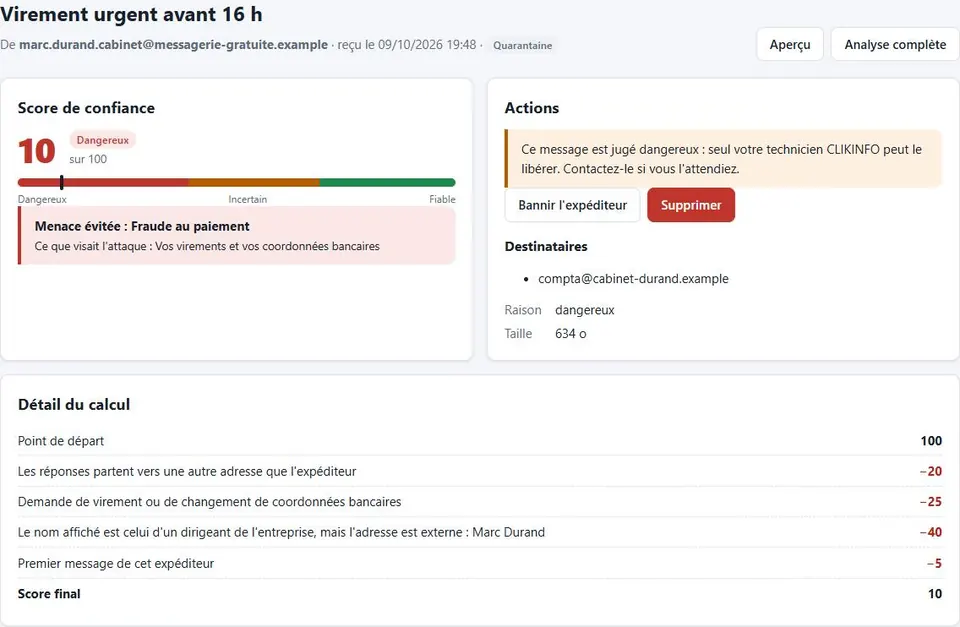Click the -20 penalty value
Image resolution: width=960 pixels, height=627 pixels.
pos(931,471)
